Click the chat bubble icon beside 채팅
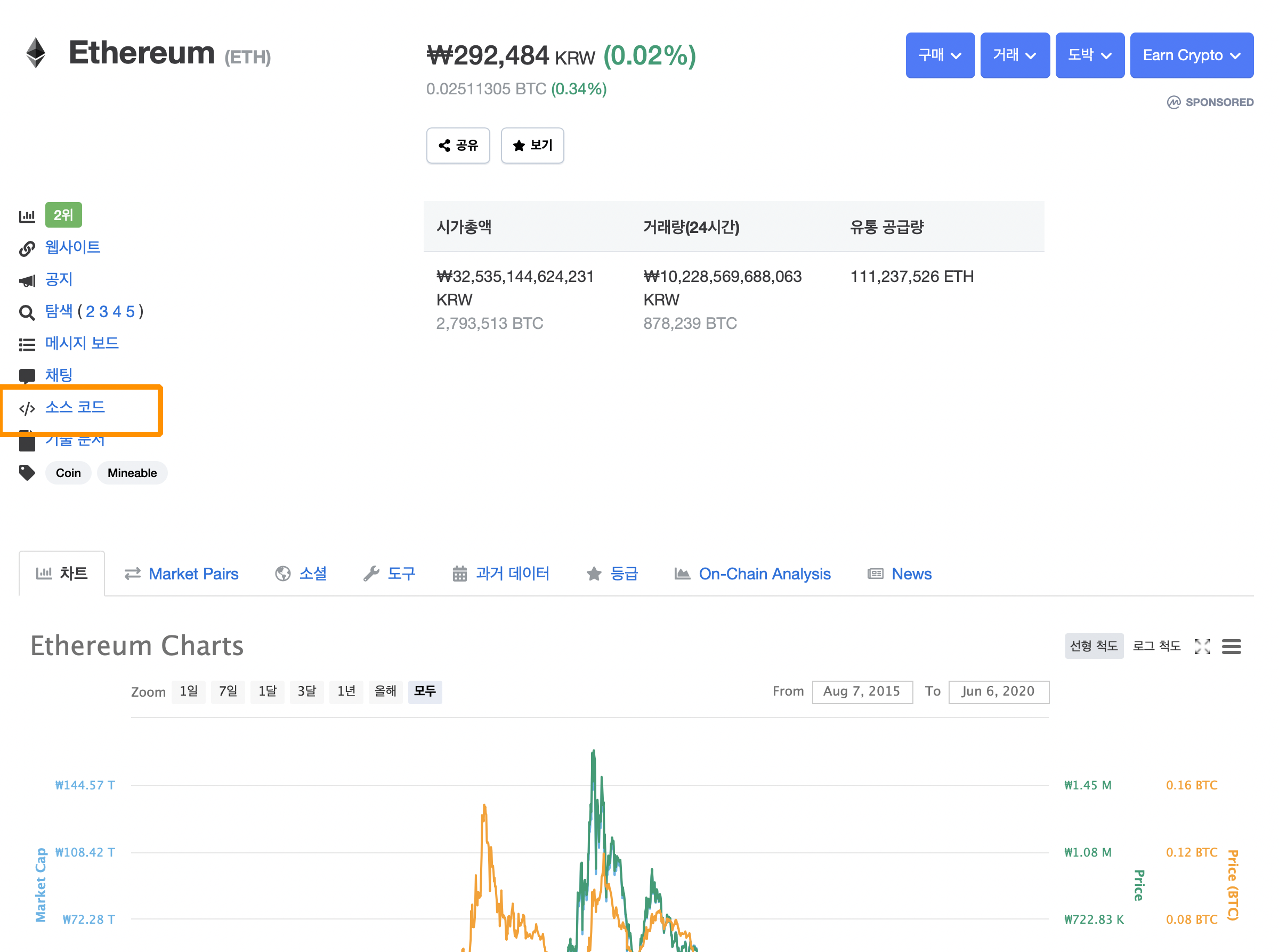The width and height of the screenshot is (1279, 952). click(27, 376)
